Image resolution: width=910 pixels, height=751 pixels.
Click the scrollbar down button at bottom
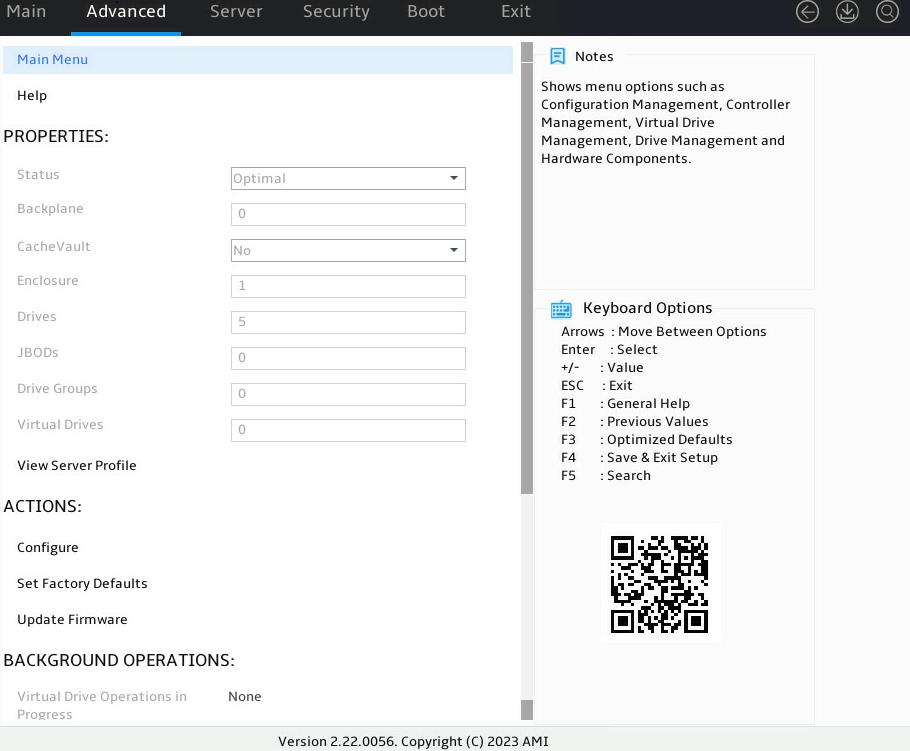(527, 710)
